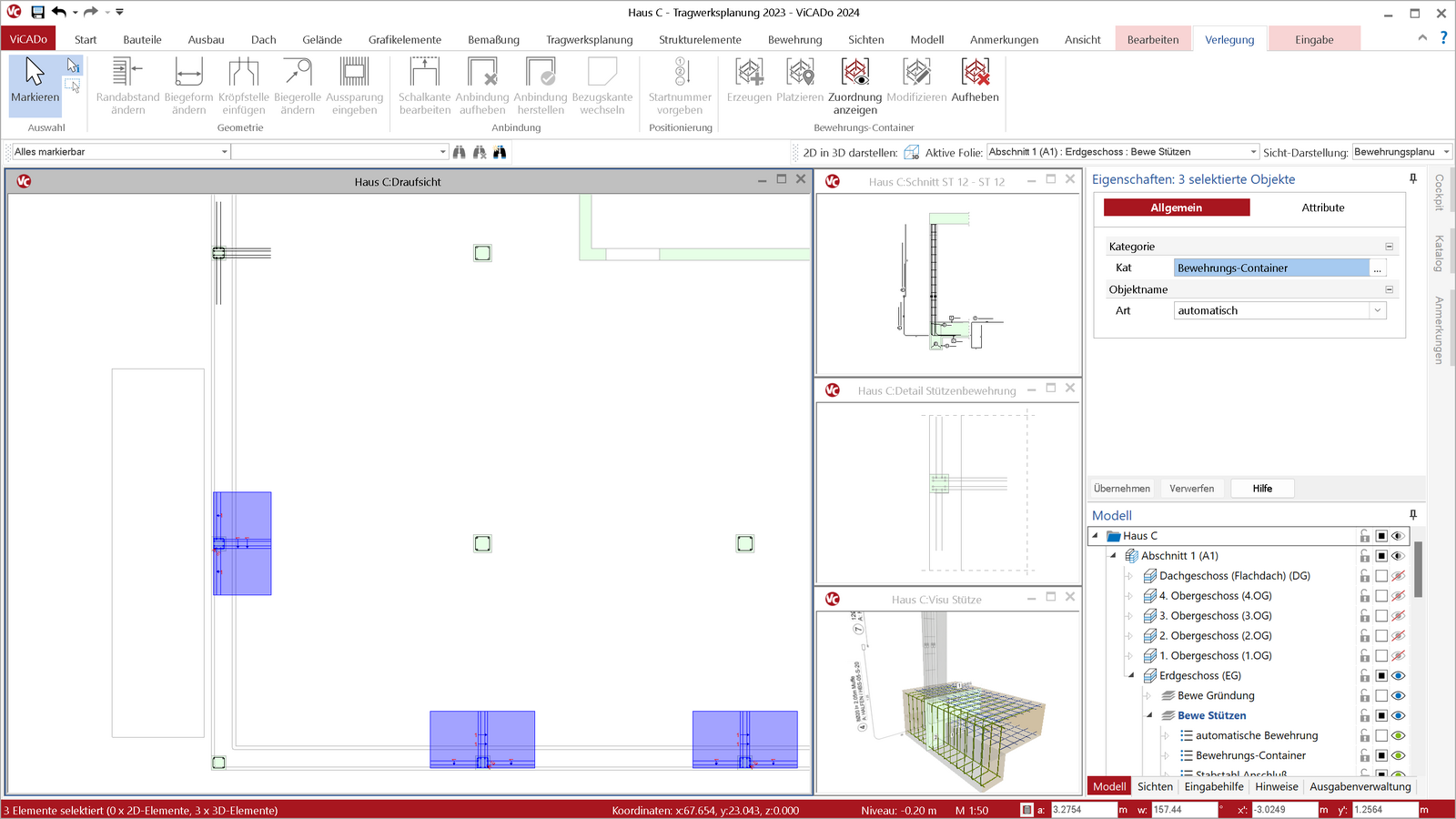The image size is (1456, 819).
Task: Expand the 2. Obergeschoss (2.OG) node
Action: pyautogui.click(x=1130, y=636)
